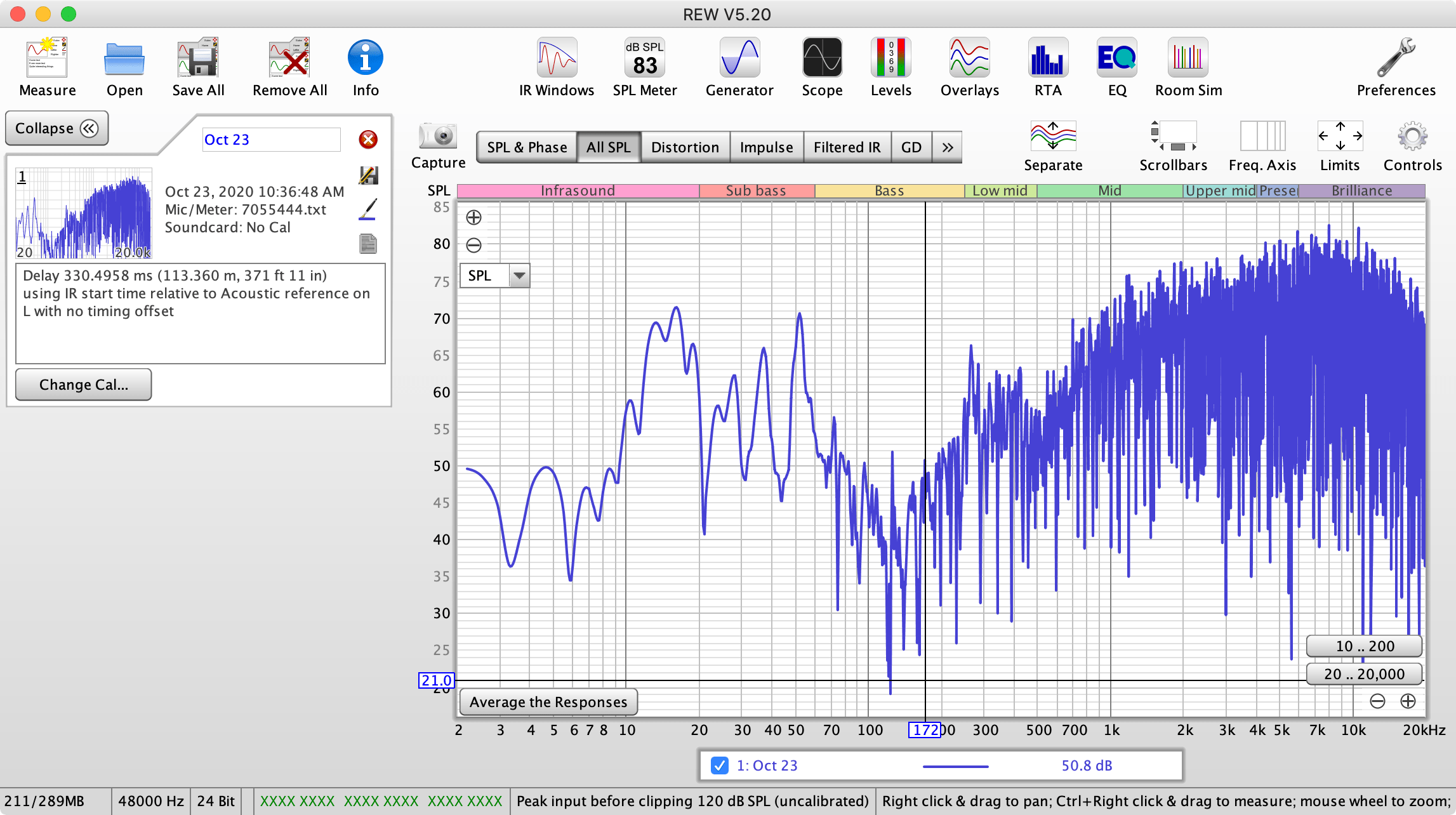Uncheck the 1: Oct 23 trace checkbox
Viewport: 1456px width, 815px height.
tap(720, 765)
